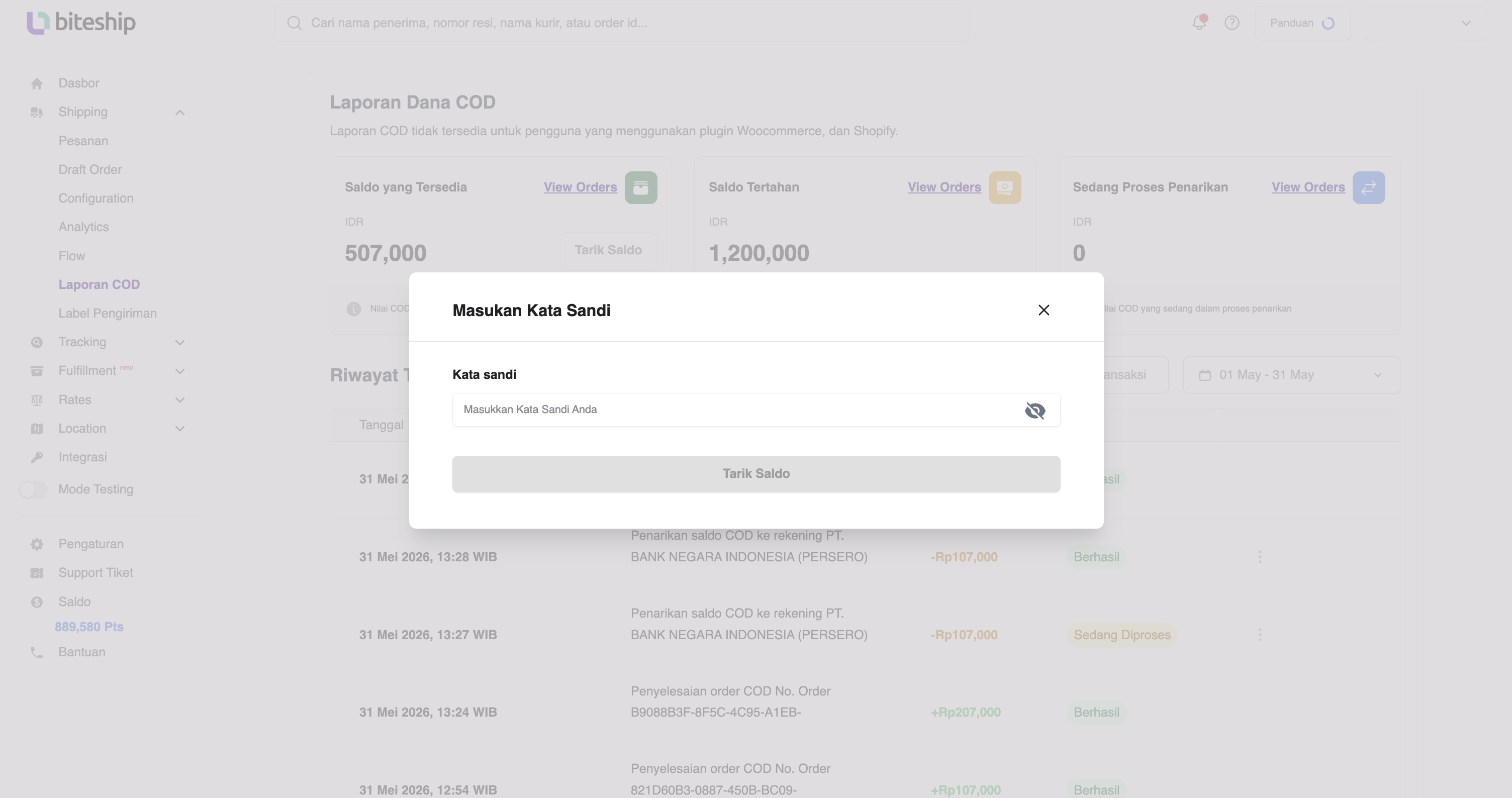Select Laporan COD in sidebar

pos(99,284)
